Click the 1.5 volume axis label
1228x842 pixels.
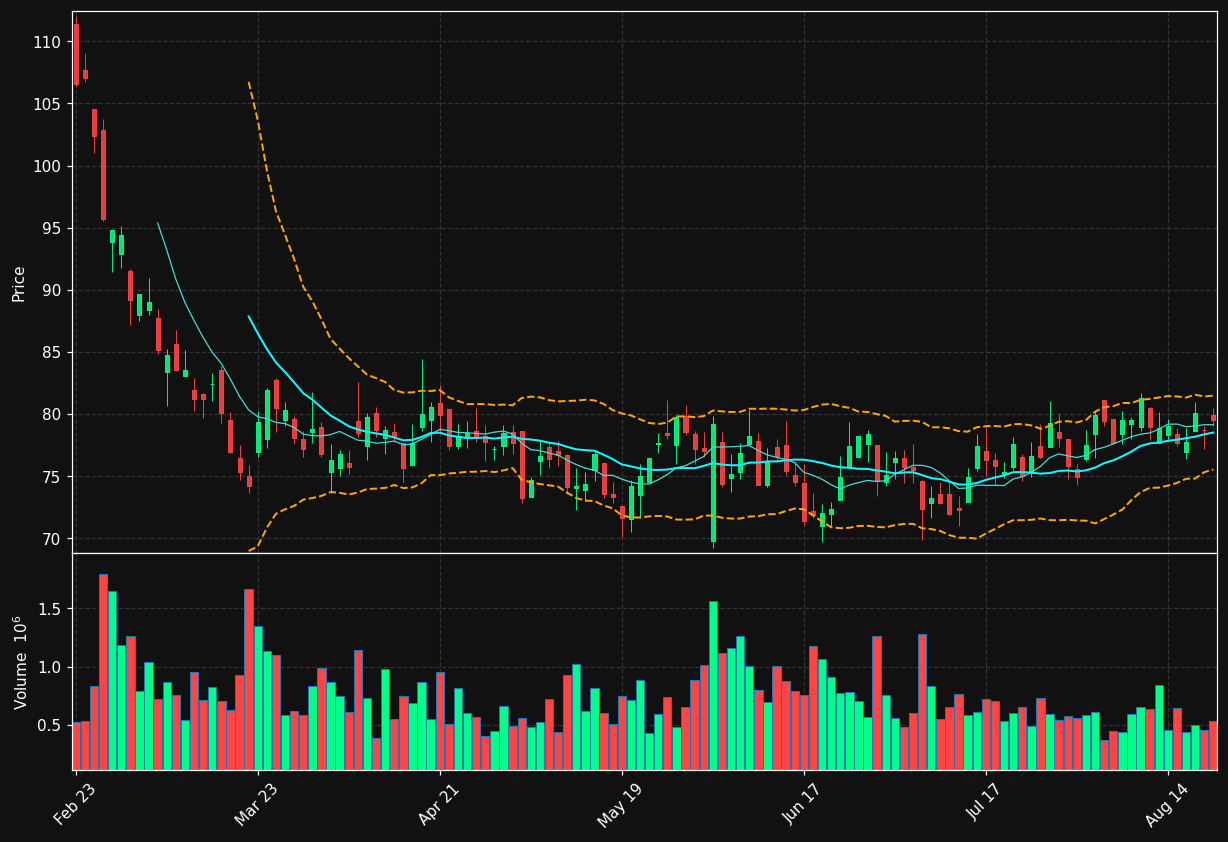50,609
